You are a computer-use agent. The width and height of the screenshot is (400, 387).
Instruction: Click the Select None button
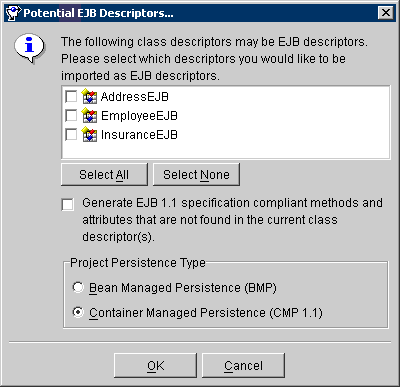coord(196,174)
